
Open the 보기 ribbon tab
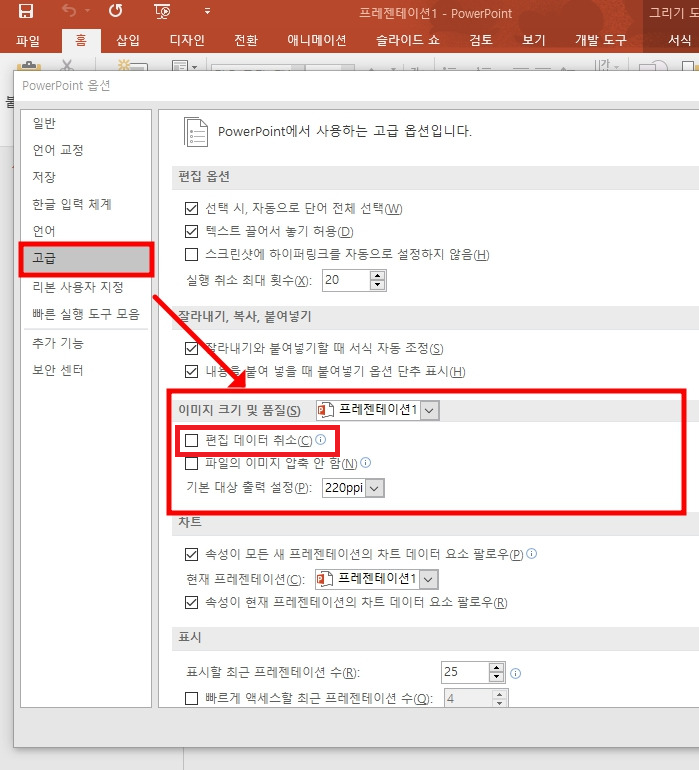tap(534, 40)
